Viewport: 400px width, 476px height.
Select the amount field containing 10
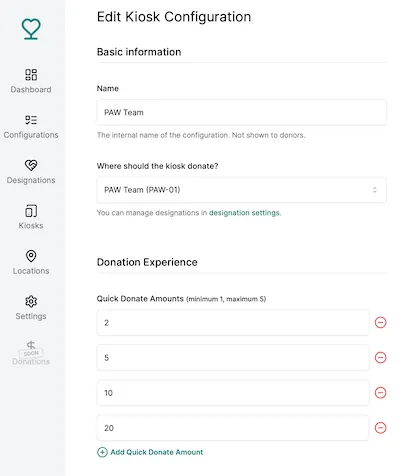point(233,393)
